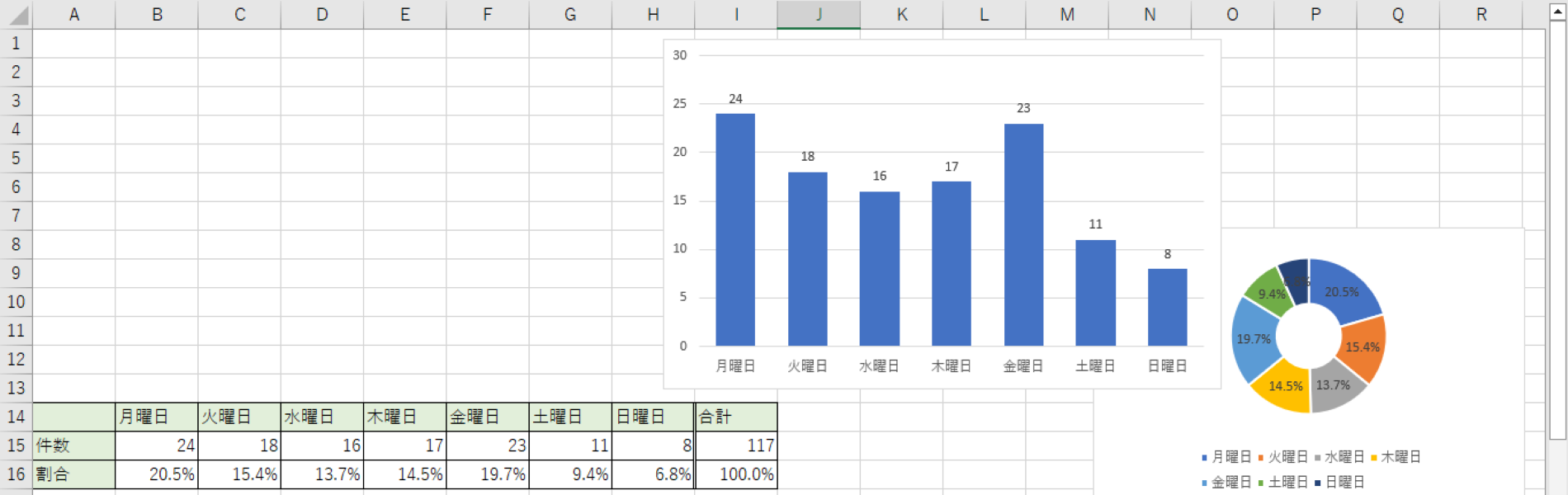Click 火曜日 legend entry in donut chart
This screenshot has height=495, width=1568.
point(1287,457)
